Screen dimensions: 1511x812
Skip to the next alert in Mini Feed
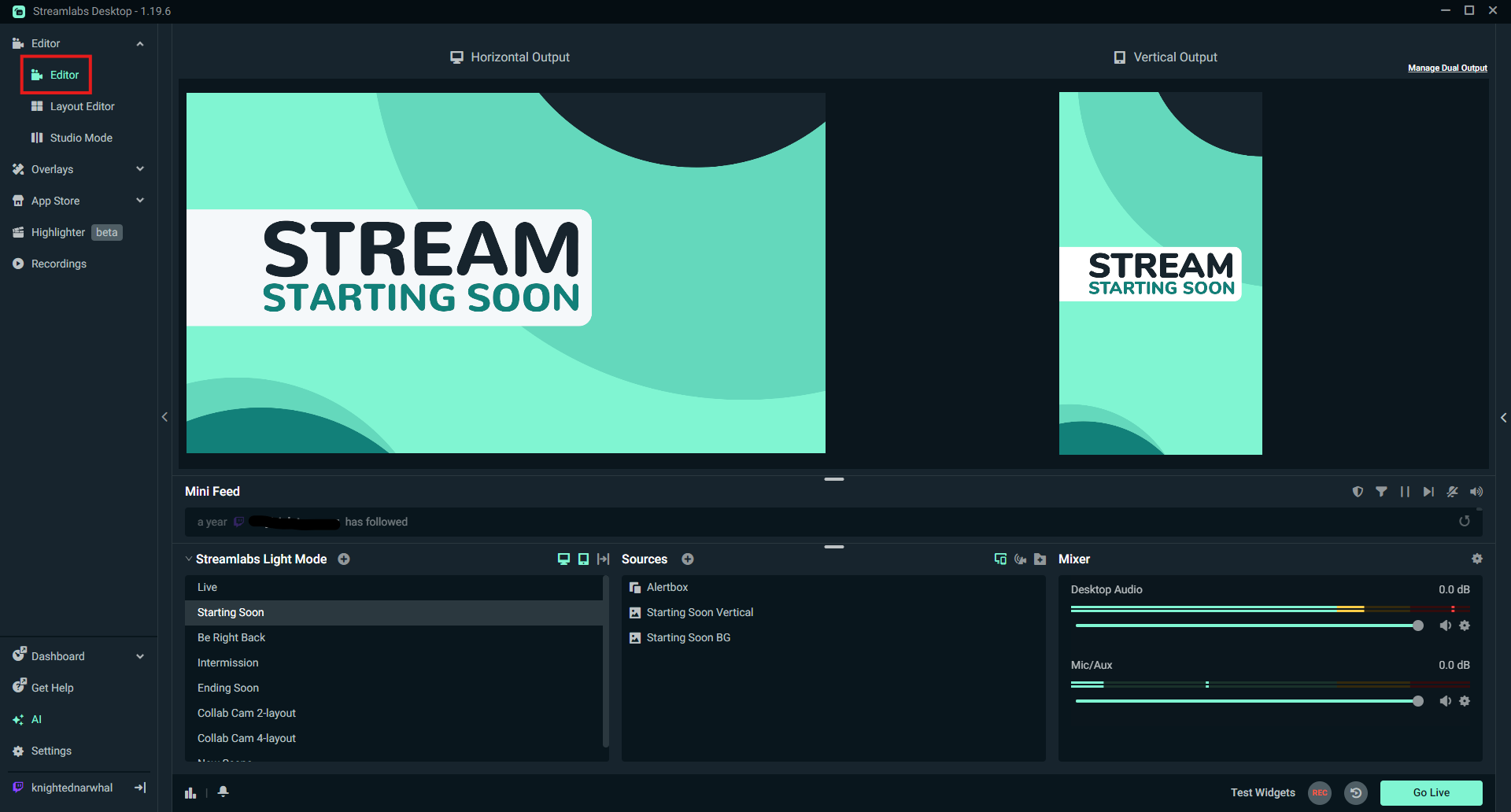point(1429,491)
